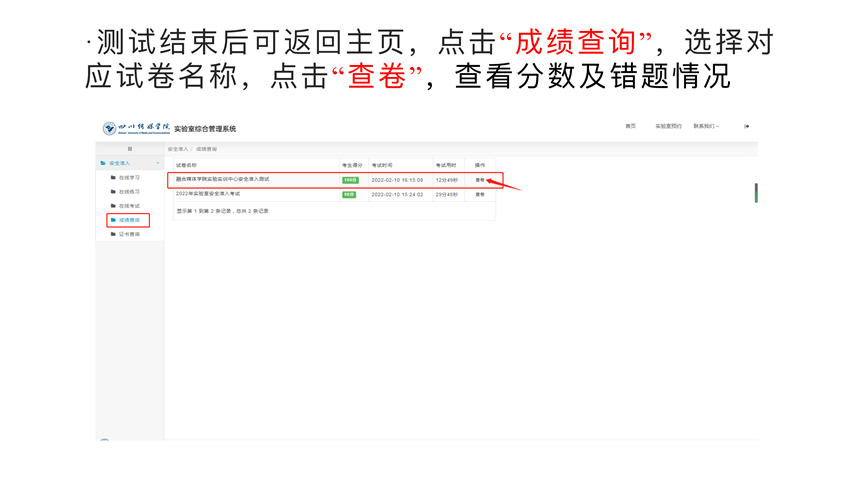Screen dimensions: 853x479
Task: Click the folder icon beside 在线学习
Action: [113, 178]
